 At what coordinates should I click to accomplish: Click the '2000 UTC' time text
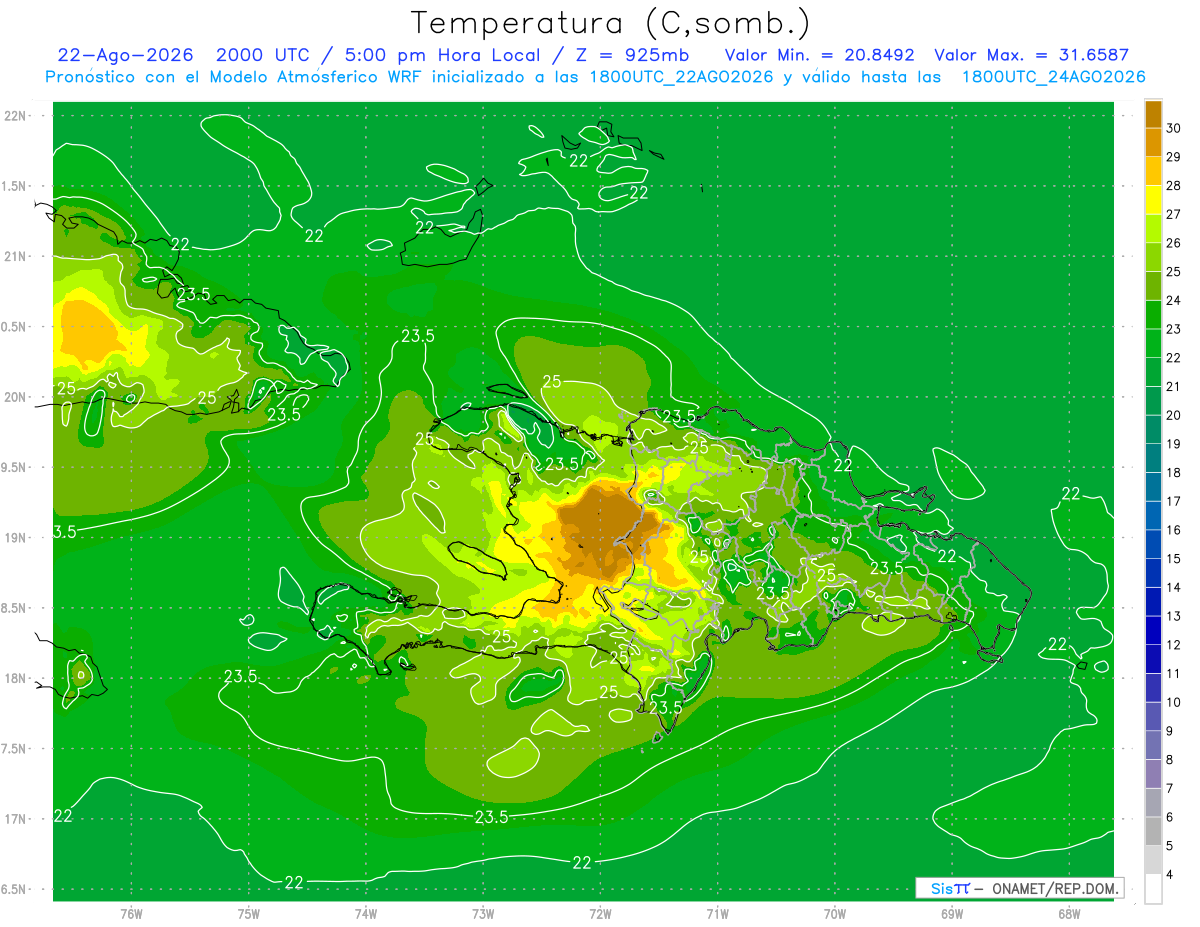(x=262, y=55)
